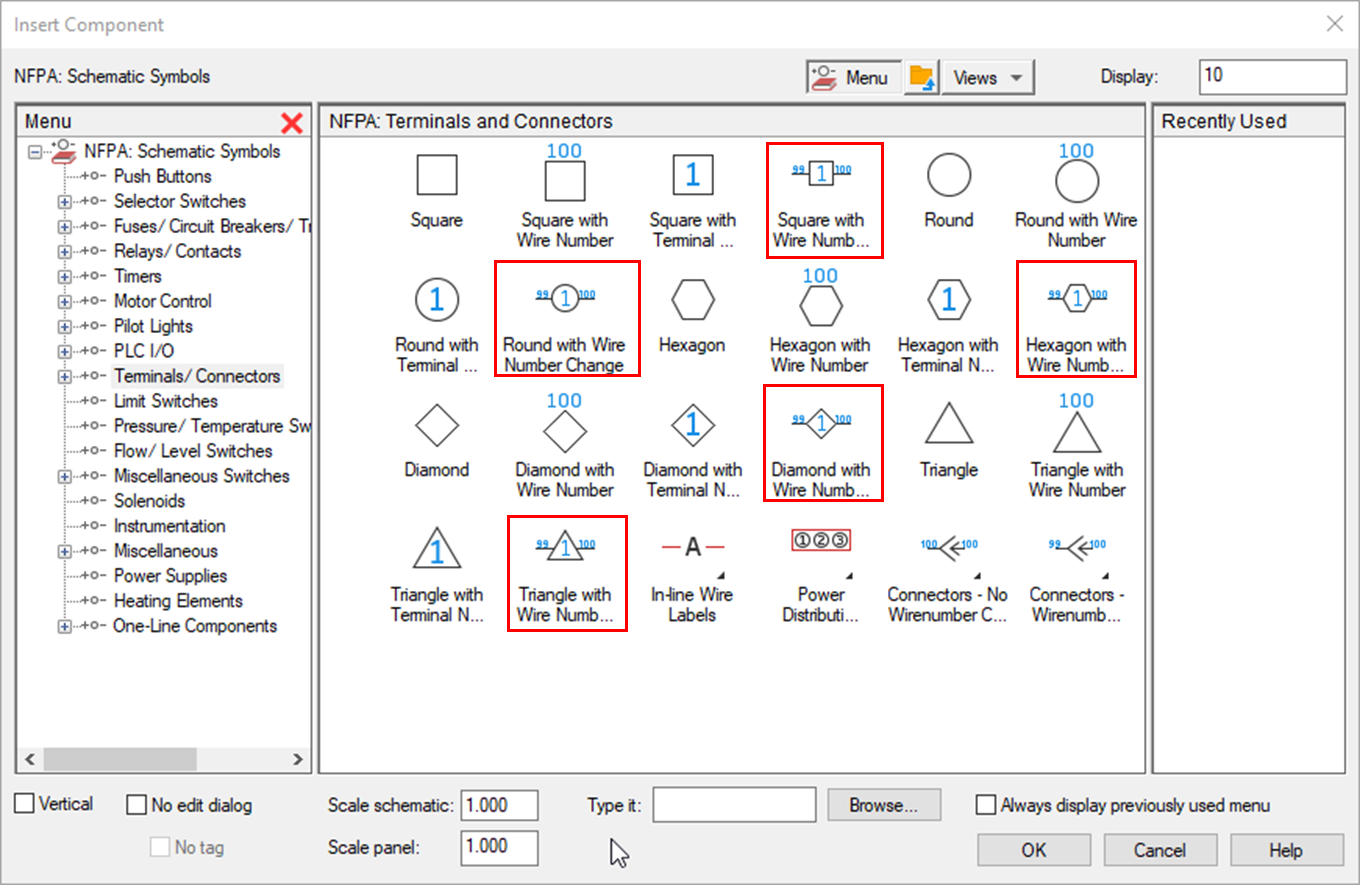The image size is (1360, 885).
Task: Click the Browse button
Action: (x=883, y=805)
